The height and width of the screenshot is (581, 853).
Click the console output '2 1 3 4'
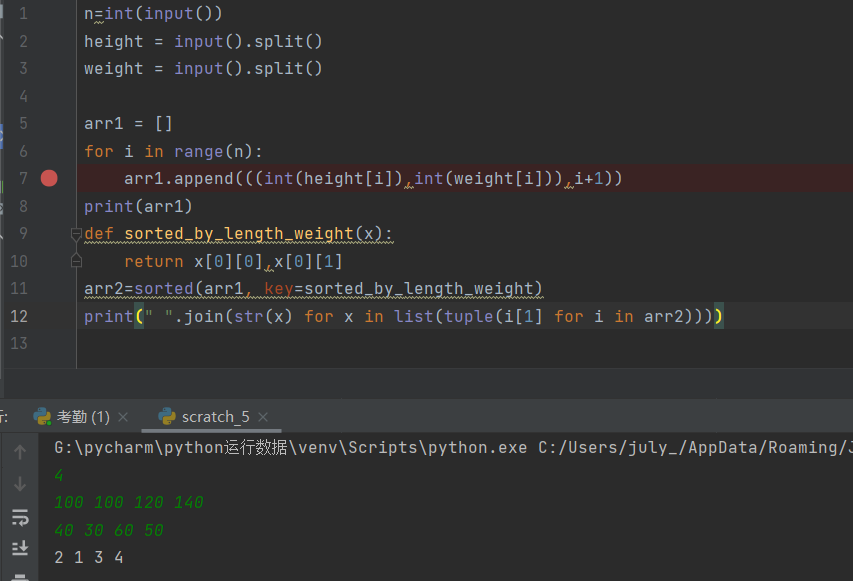(89, 557)
